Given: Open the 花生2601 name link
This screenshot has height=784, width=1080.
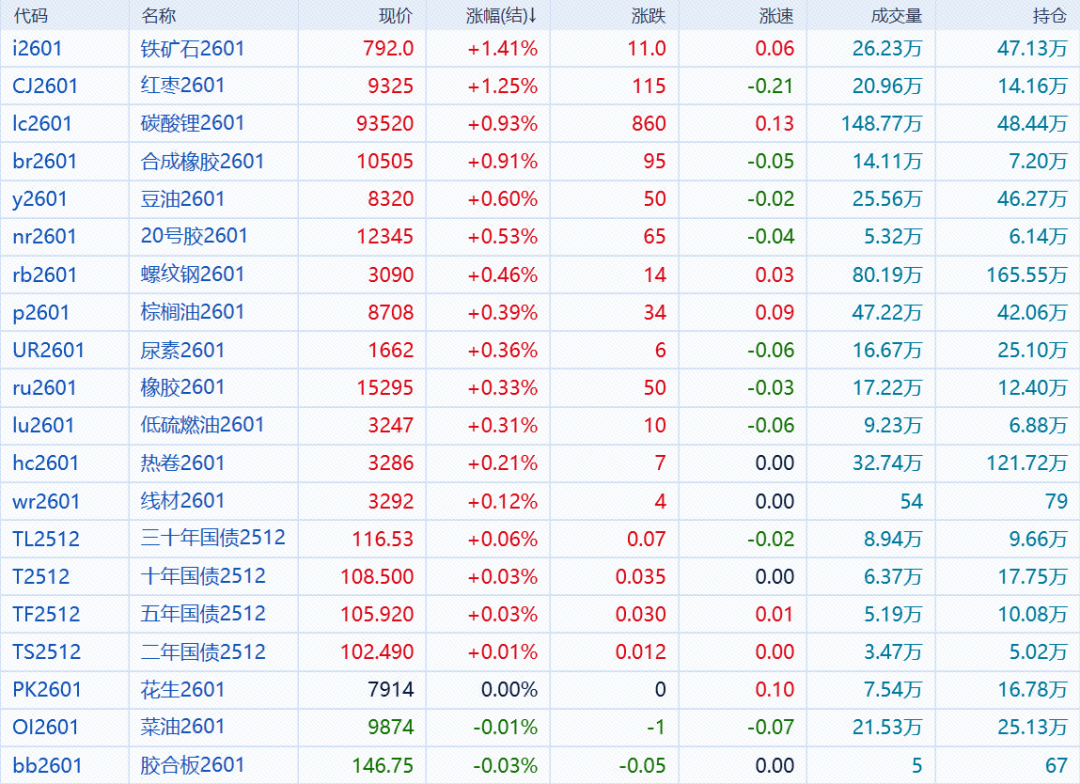Looking at the screenshot, I should pos(183,689).
